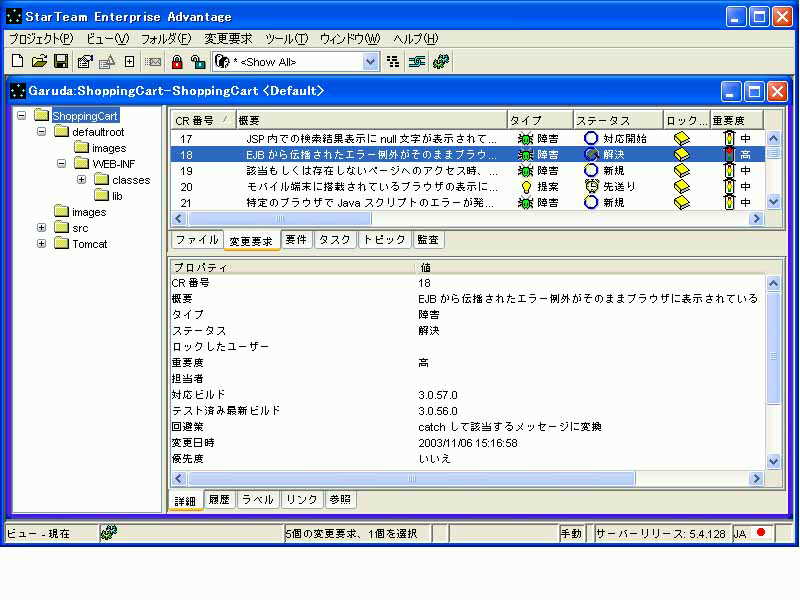Switch to the リンク tab
800x600 pixels.
tap(302, 499)
